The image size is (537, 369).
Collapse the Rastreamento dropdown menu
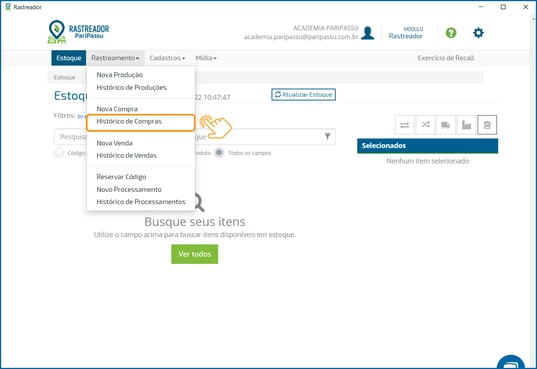click(x=115, y=58)
